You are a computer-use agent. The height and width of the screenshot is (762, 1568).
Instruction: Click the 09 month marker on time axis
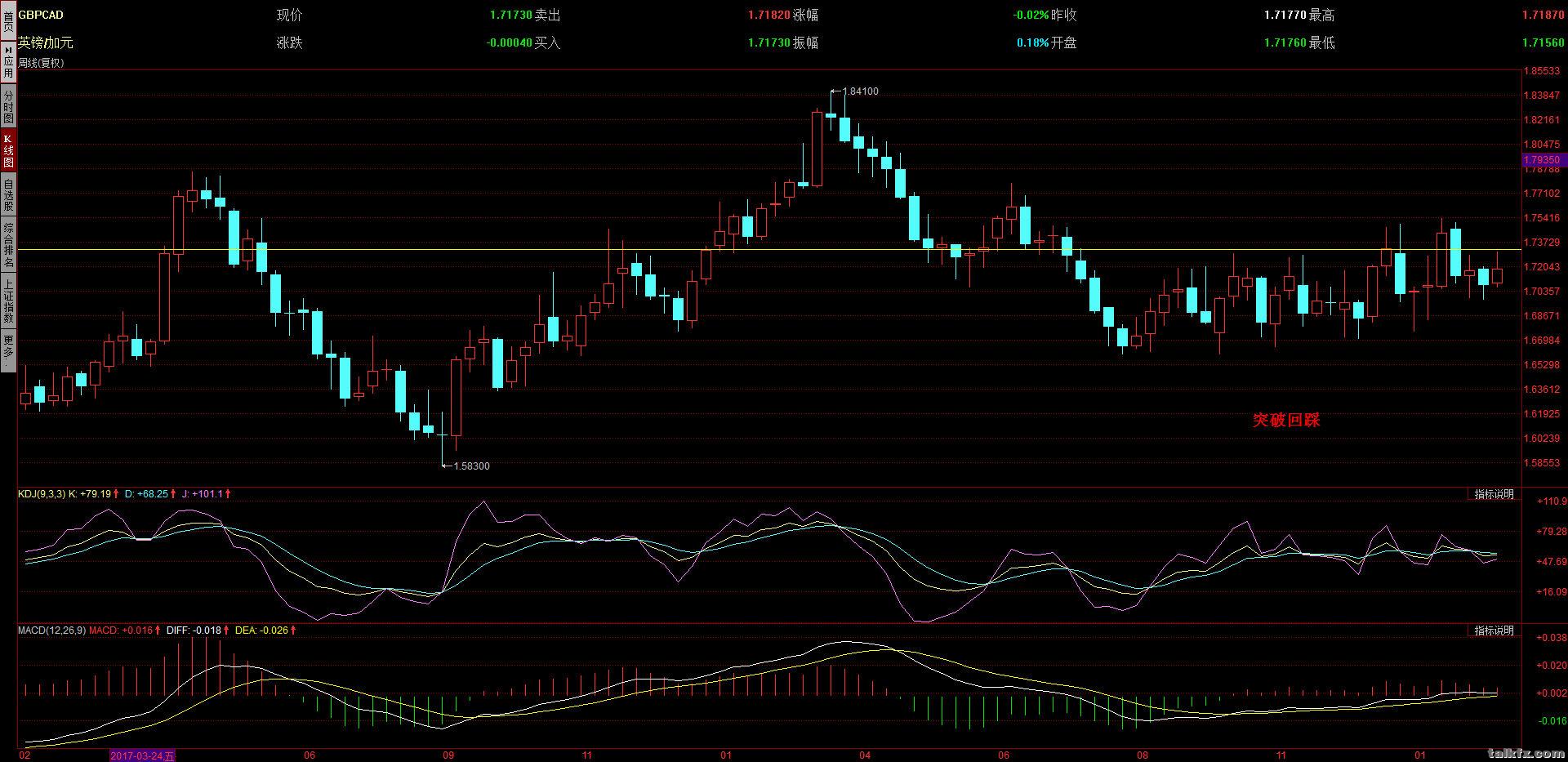[448, 755]
